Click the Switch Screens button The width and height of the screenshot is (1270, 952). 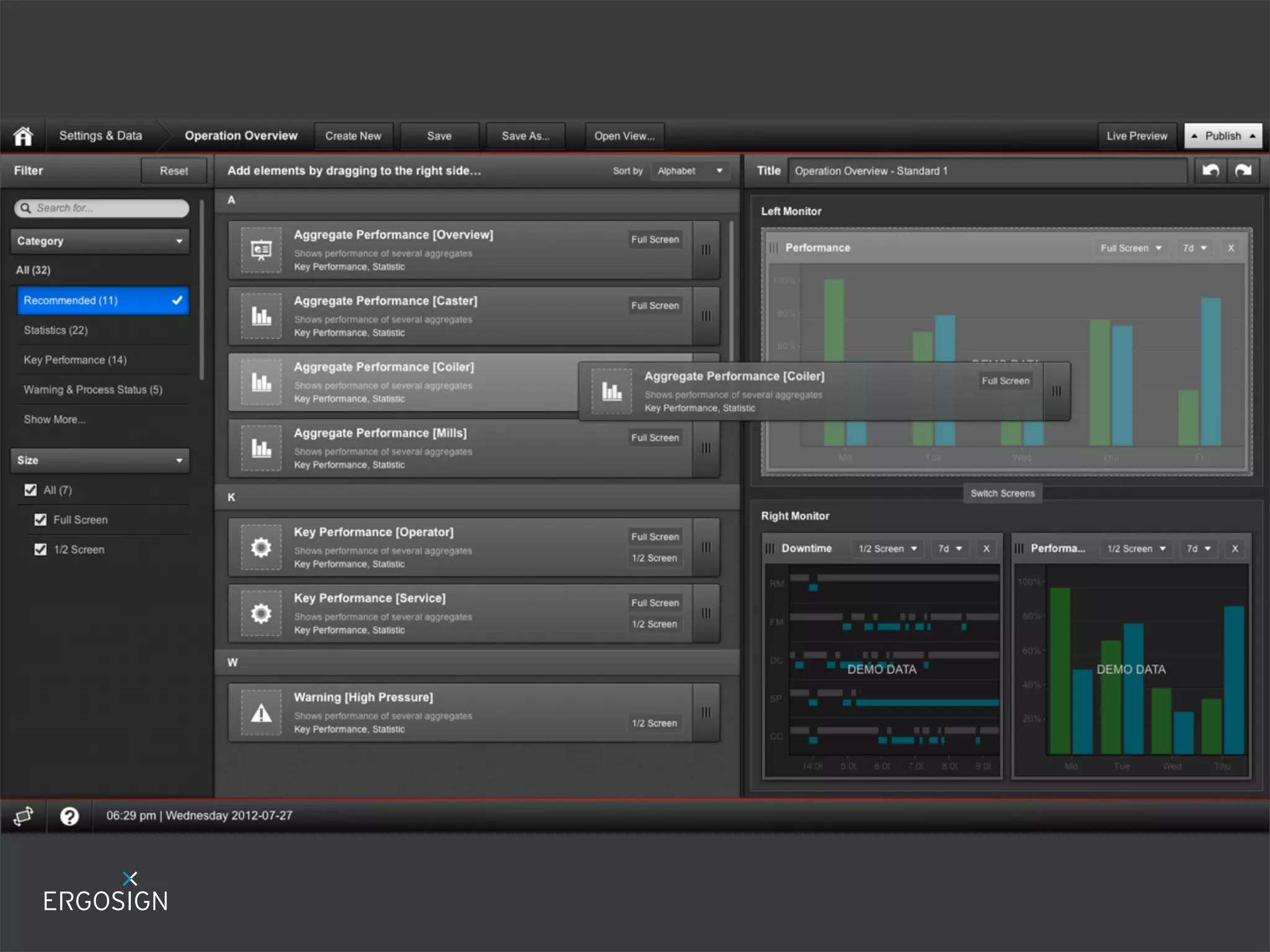[1002, 493]
